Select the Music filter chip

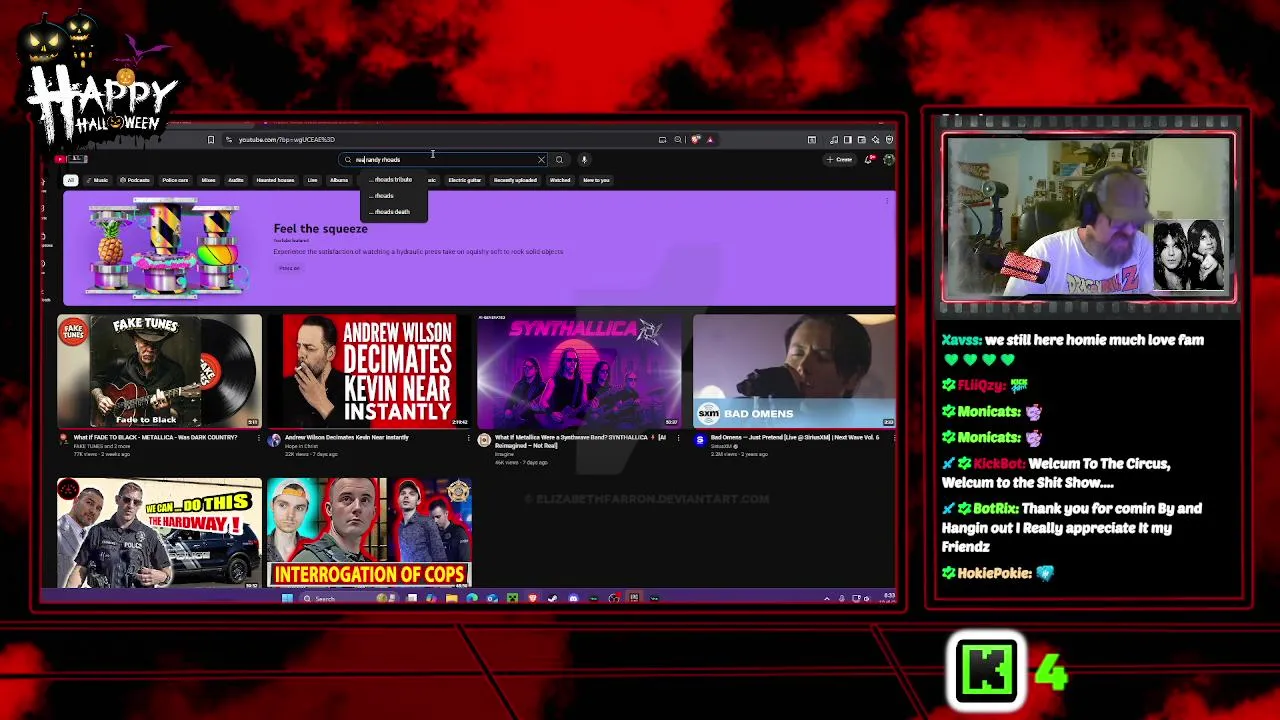(x=97, y=180)
